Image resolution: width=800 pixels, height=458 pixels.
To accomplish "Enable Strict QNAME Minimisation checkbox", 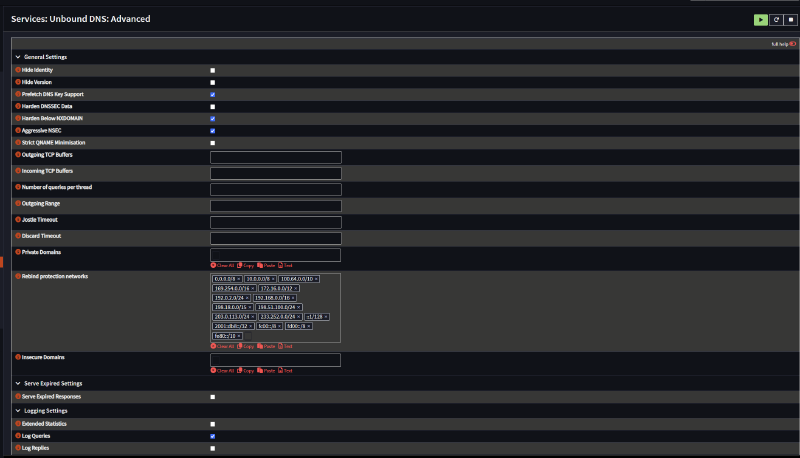I will (x=213, y=143).
